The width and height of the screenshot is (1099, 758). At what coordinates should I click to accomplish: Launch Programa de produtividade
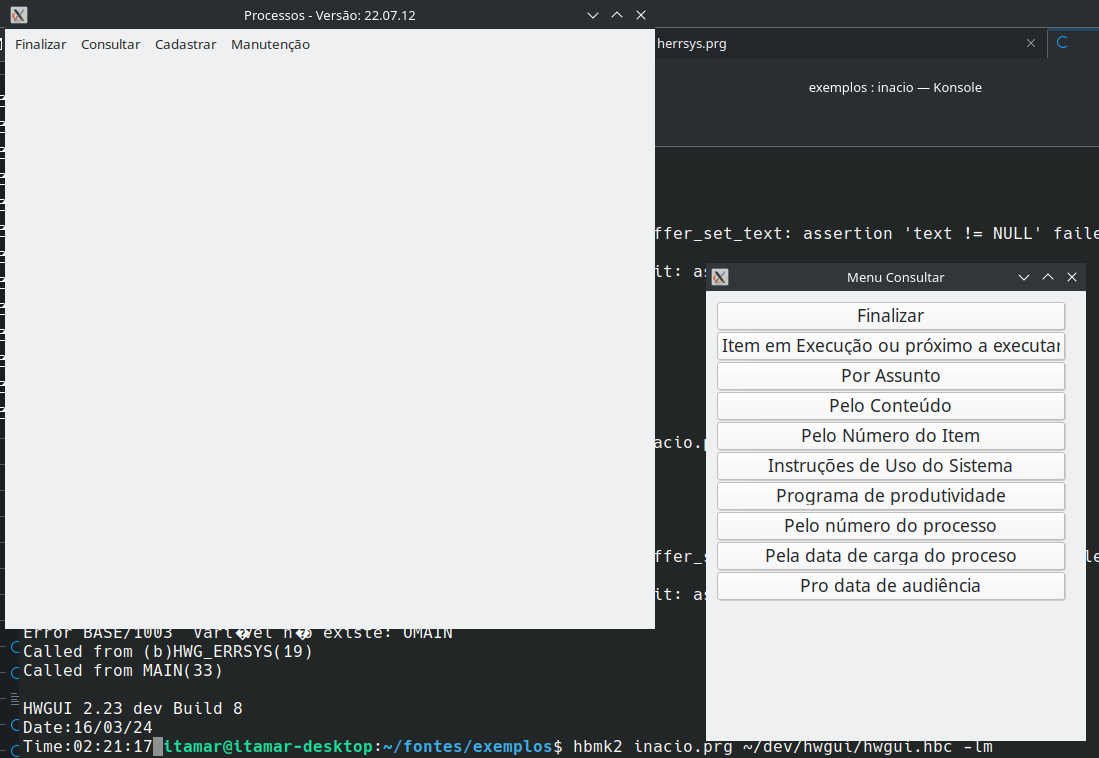pyautogui.click(x=890, y=496)
